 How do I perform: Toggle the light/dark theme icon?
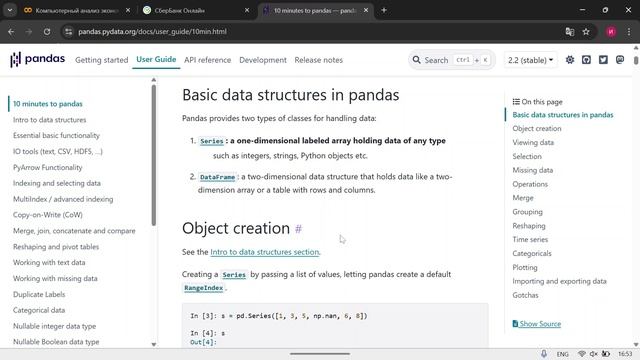click(570, 60)
